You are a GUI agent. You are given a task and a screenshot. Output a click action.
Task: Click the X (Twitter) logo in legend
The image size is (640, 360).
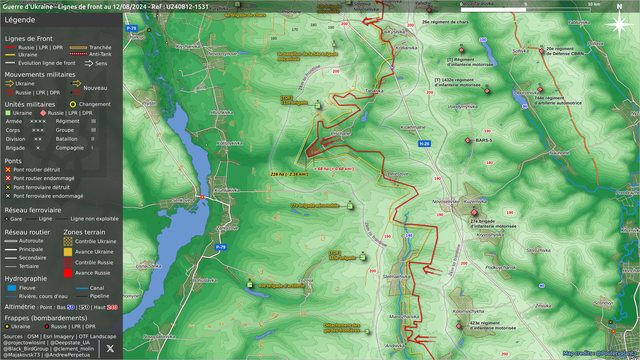[x=110, y=349]
